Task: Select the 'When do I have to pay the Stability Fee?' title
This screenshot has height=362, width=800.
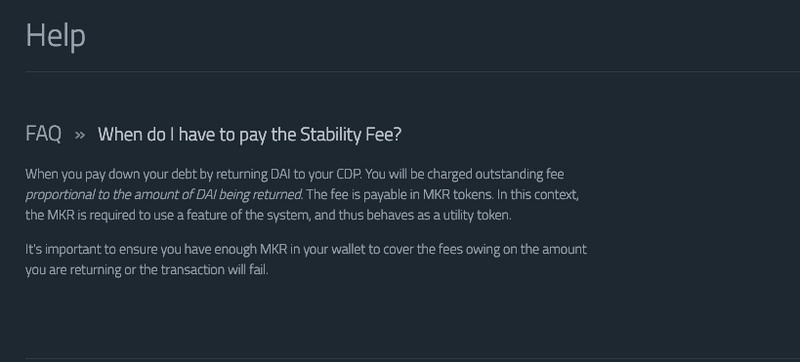Action: point(249,135)
